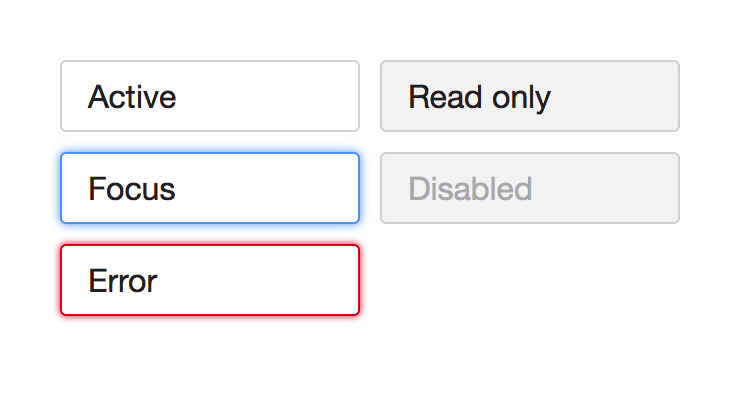Click the Active input field

tap(210, 96)
